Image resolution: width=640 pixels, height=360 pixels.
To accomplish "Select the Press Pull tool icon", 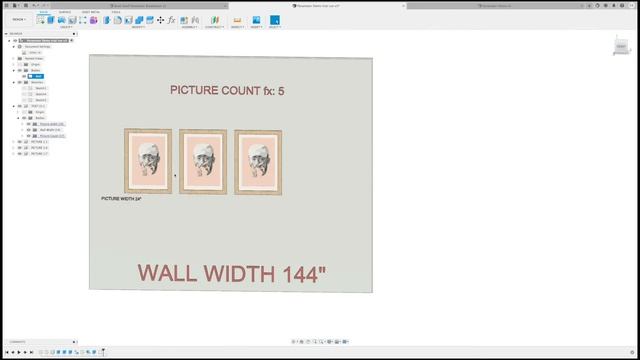I will (107, 20).
